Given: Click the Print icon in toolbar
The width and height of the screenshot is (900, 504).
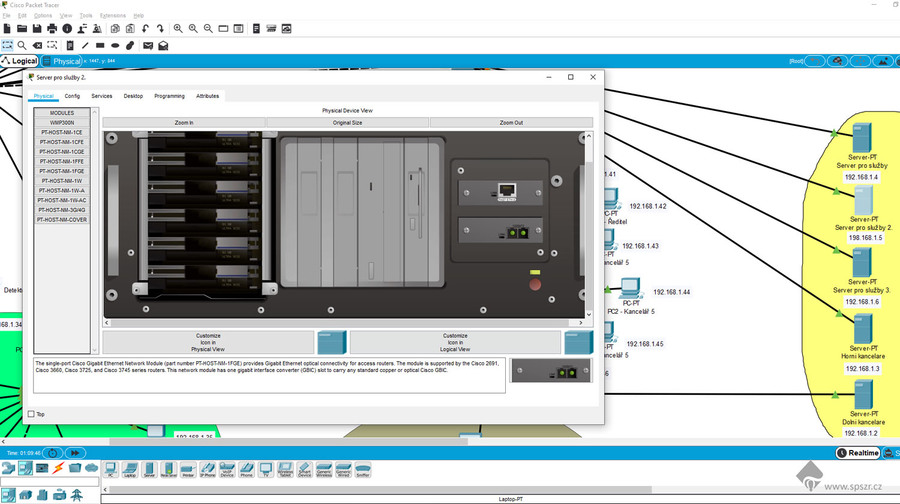Looking at the screenshot, I should tap(52, 28).
